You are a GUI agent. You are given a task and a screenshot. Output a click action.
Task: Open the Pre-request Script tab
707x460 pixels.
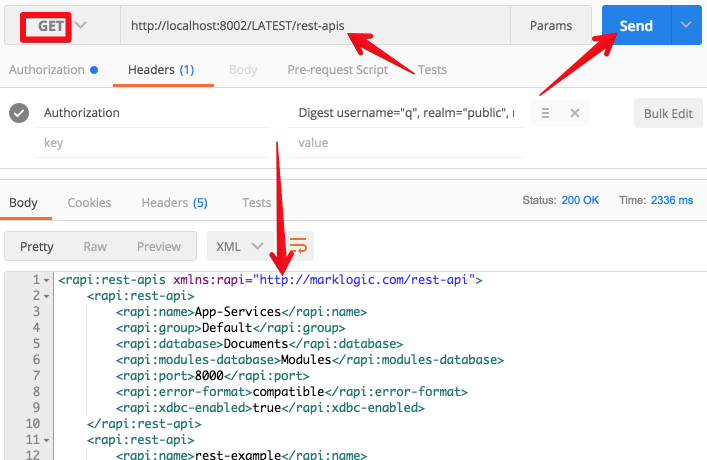pyautogui.click(x=338, y=70)
